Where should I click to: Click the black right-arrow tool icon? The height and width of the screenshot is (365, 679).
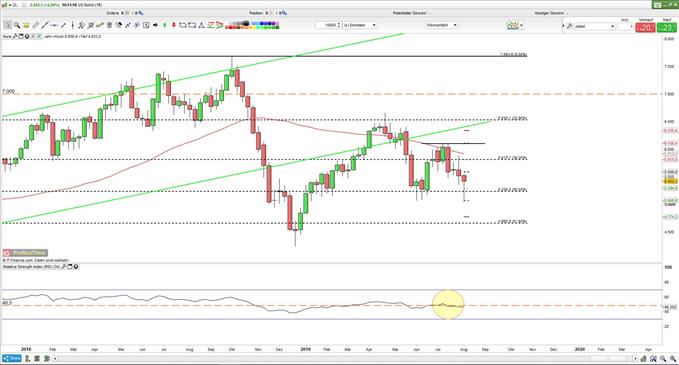[x=155, y=25]
